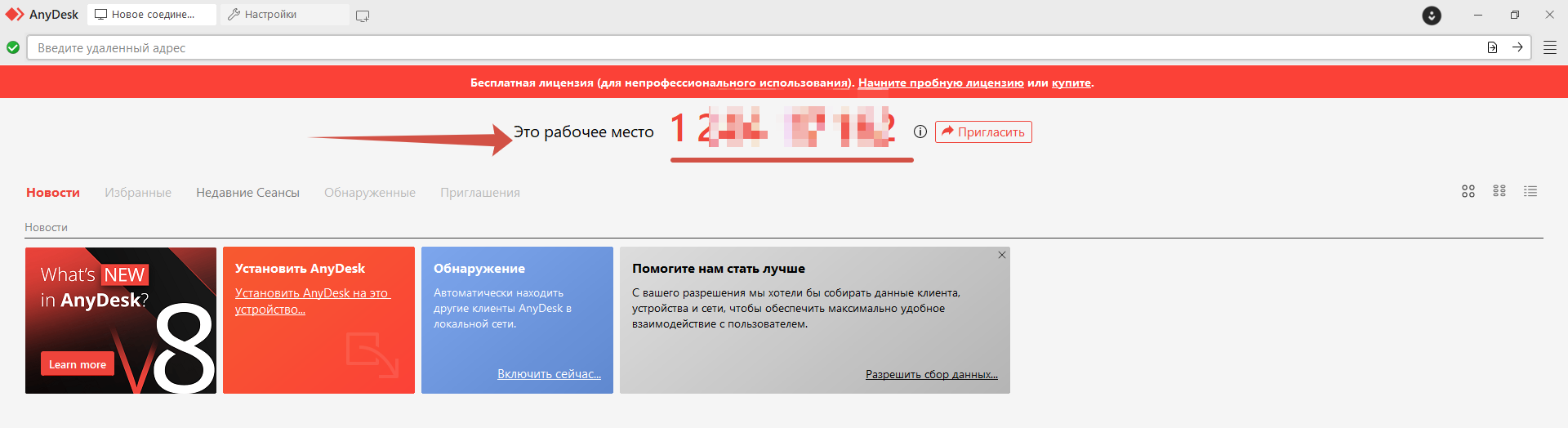This screenshot has width=1568, height=428.
Task: Click the 'Это рабочее место' label
Action: (x=584, y=132)
